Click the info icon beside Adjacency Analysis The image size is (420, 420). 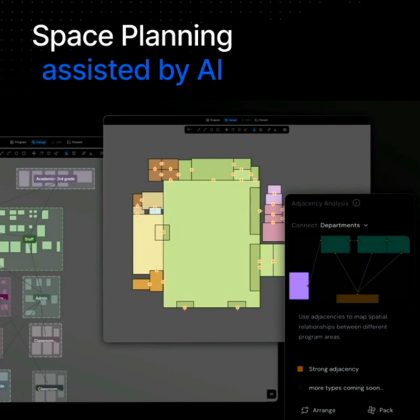coord(356,203)
